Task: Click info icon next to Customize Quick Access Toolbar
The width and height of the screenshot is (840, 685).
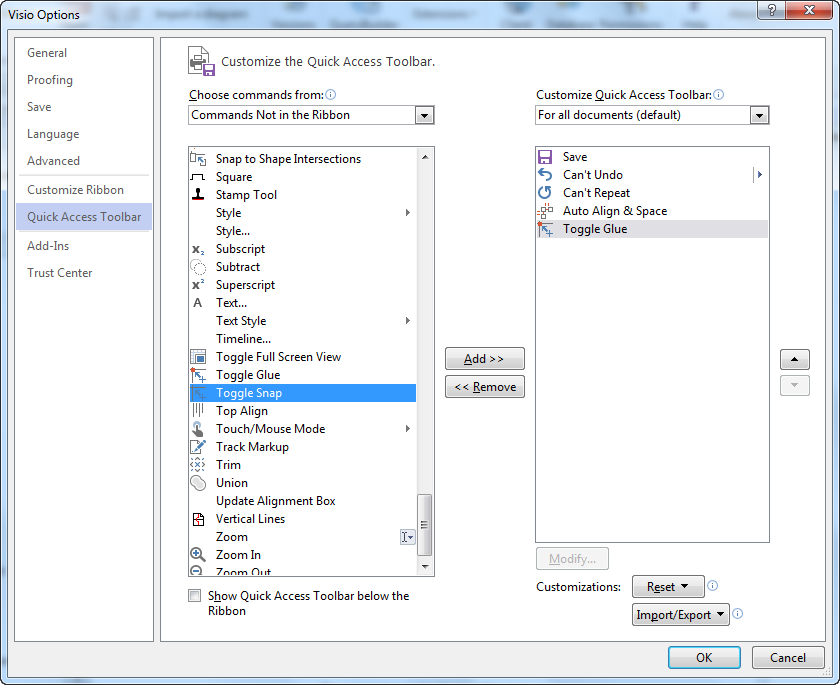Action: [718, 95]
